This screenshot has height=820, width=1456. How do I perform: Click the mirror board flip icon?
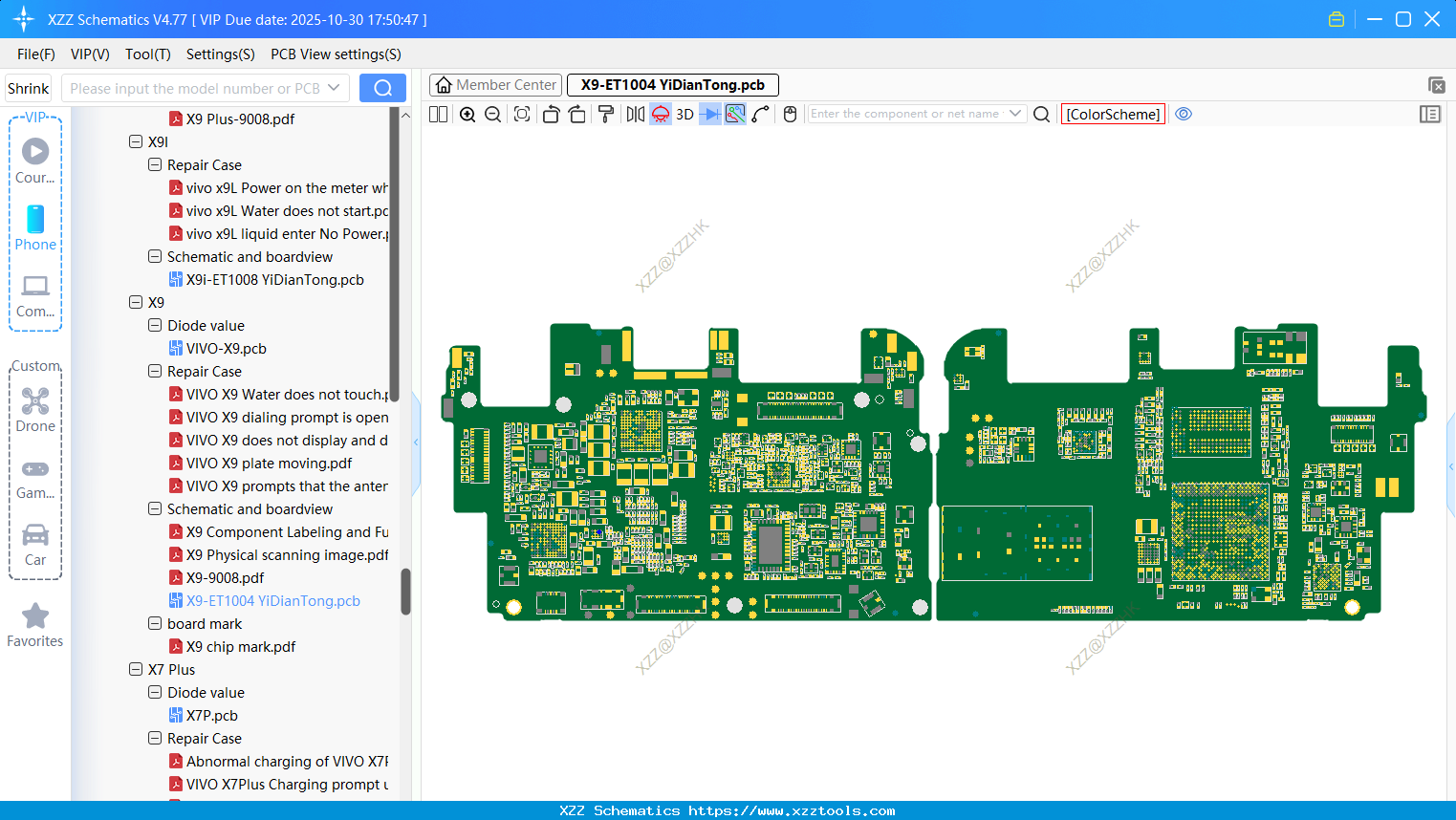[635, 115]
